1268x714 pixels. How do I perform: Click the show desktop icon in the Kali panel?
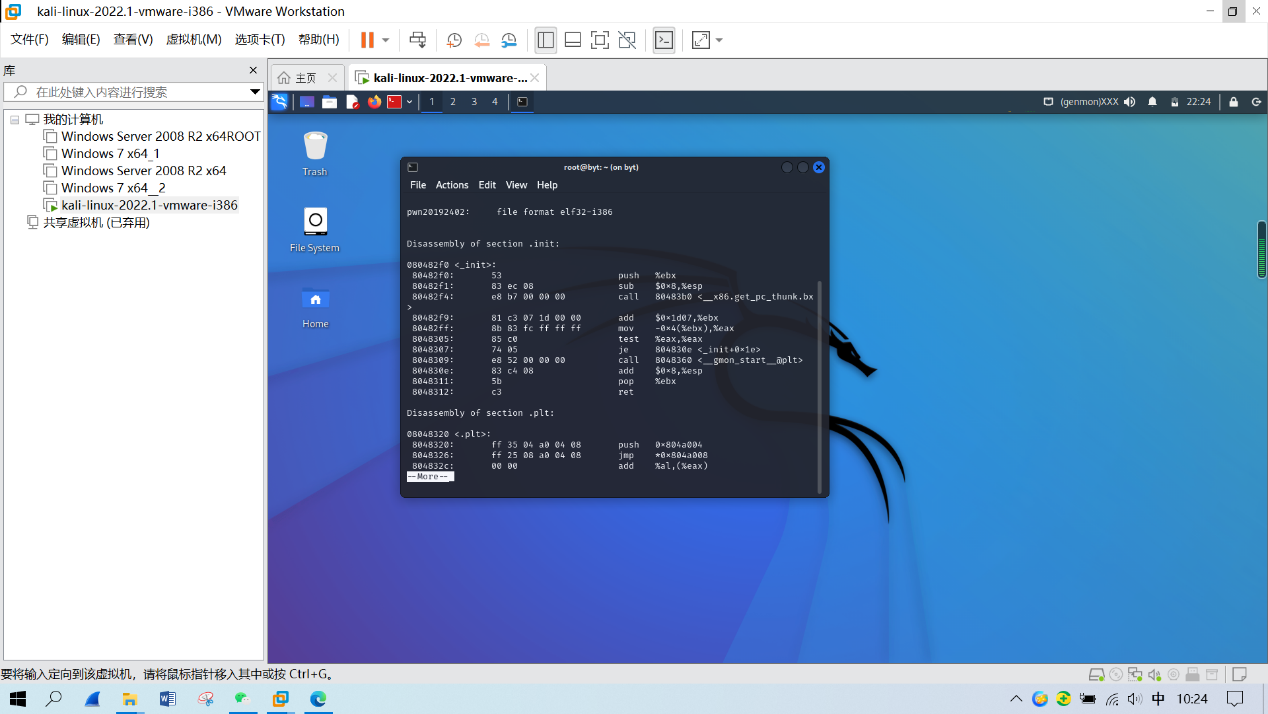[x=307, y=102]
